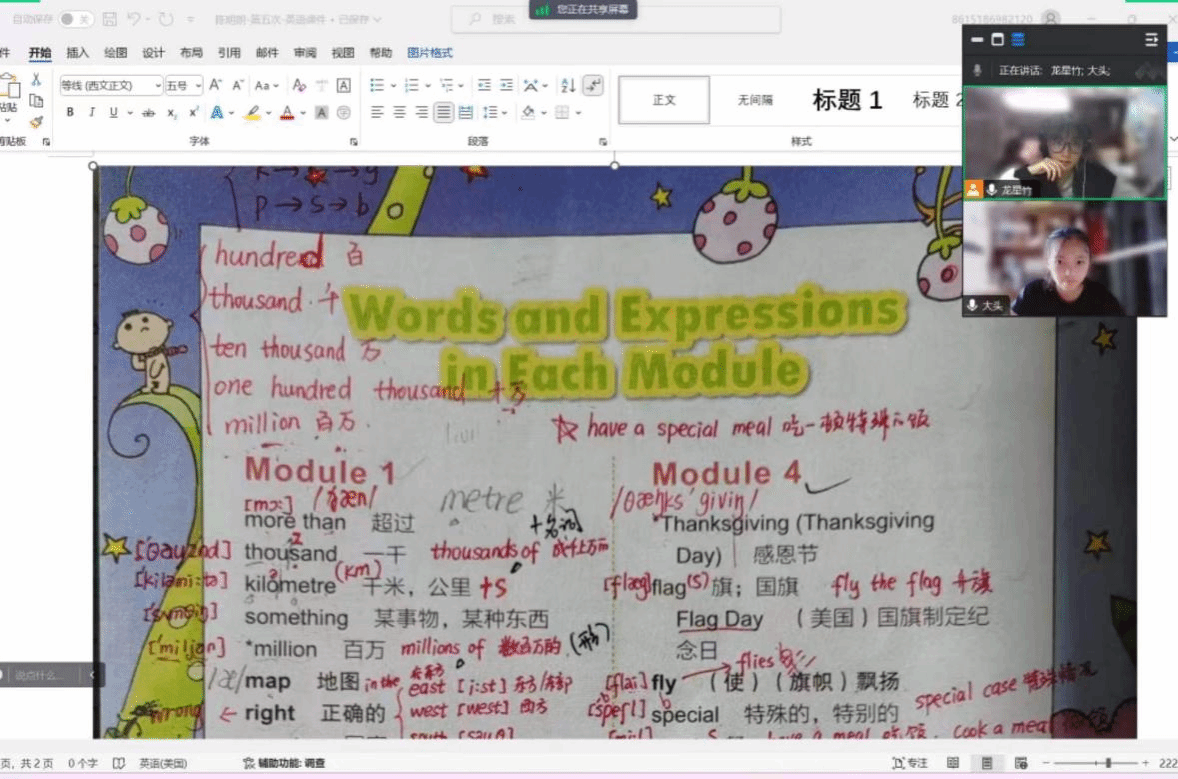This screenshot has width=1178, height=779.
Task: Select the 无间隔 (No Spacing) style
Action: coord(755,100)
